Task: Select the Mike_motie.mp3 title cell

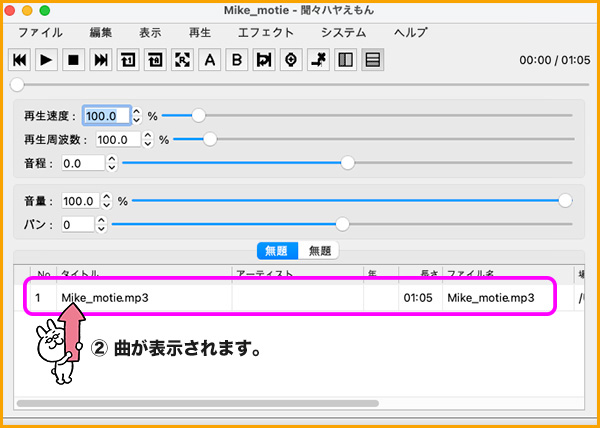Action: pos(144,297)
